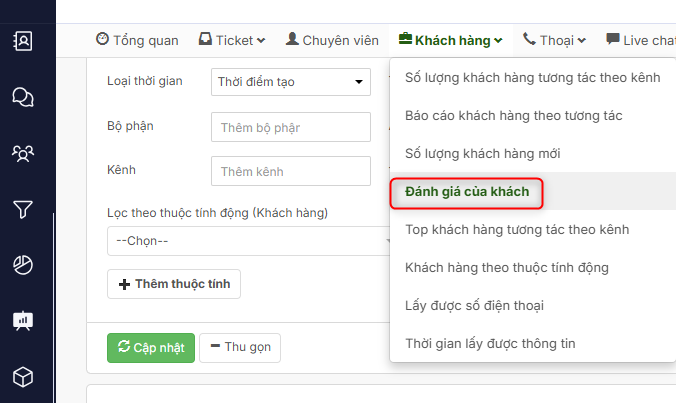The image size is (676, 403).
Task: Open the cube box icon in sidebar
Action: (22, 377)
